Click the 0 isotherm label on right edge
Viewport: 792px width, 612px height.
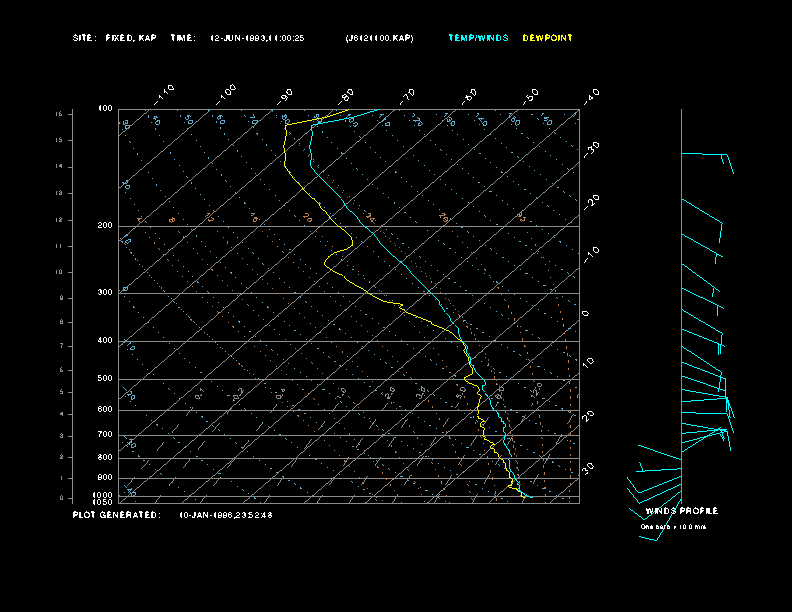[x=586, y=313]
